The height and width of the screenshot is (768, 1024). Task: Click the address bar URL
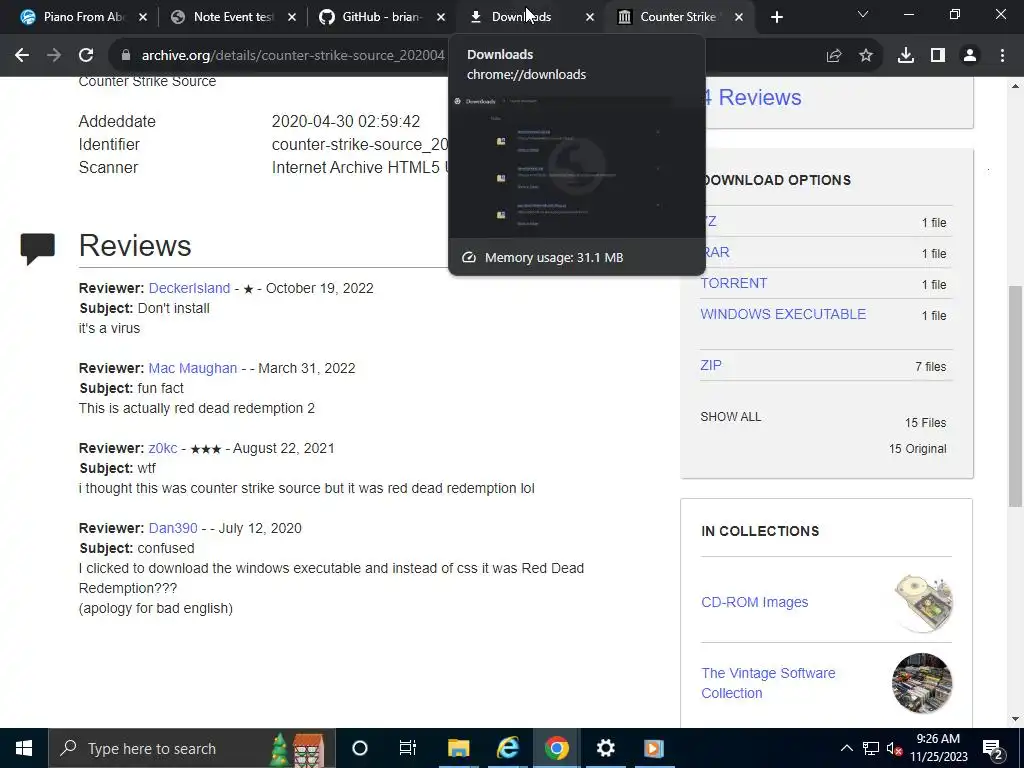(x=293, y=56)
